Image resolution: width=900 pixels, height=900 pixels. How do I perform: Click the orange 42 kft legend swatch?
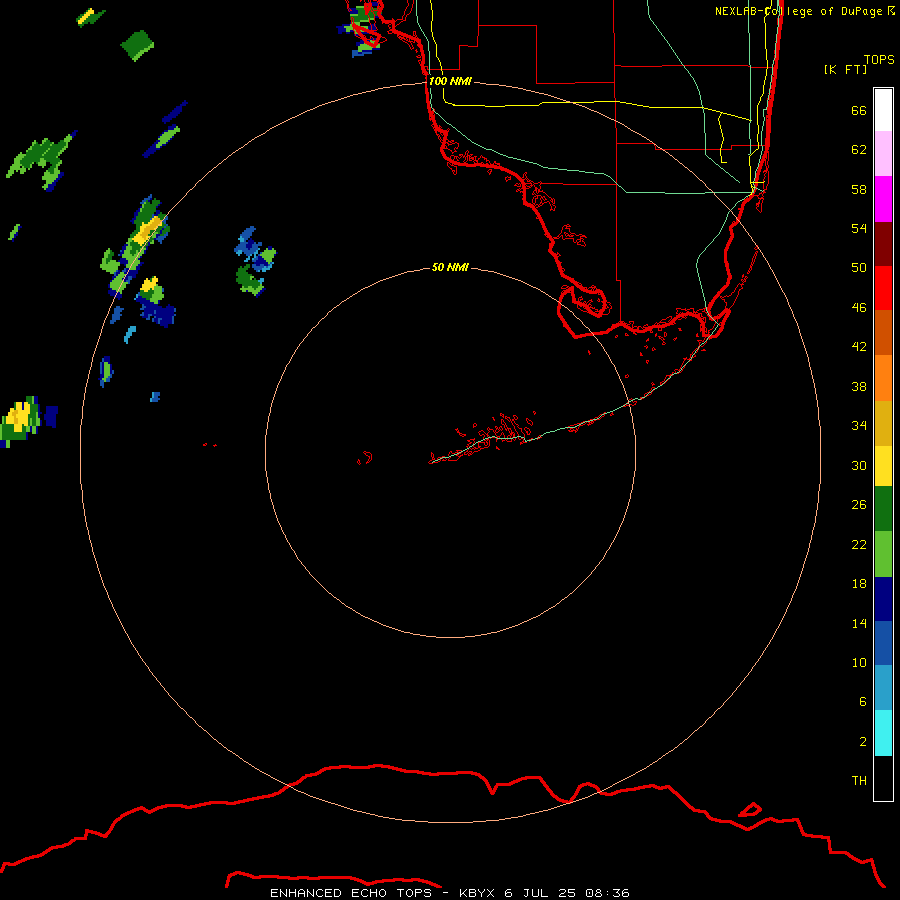click(883, 378)
